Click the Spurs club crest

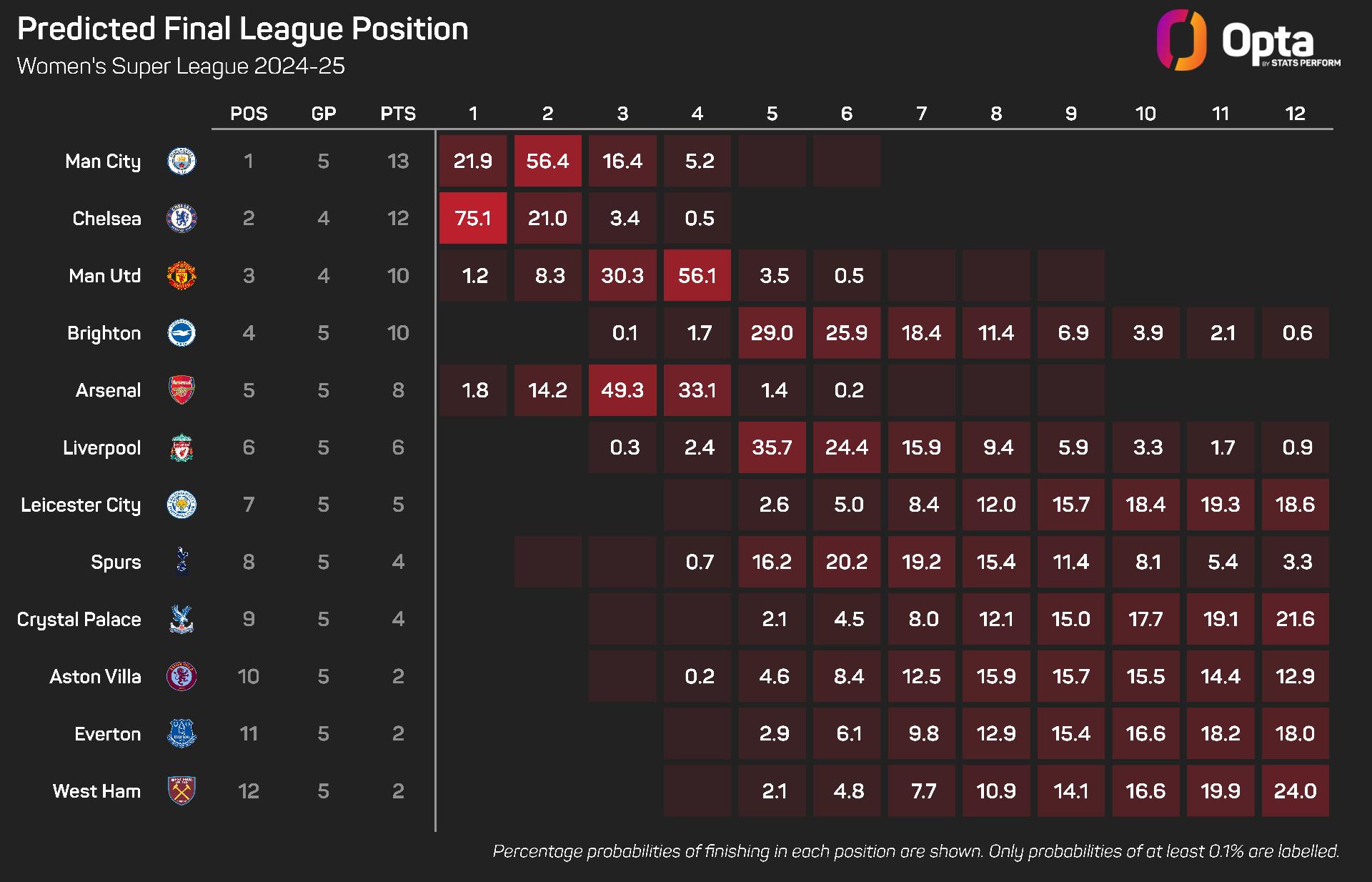182,562
